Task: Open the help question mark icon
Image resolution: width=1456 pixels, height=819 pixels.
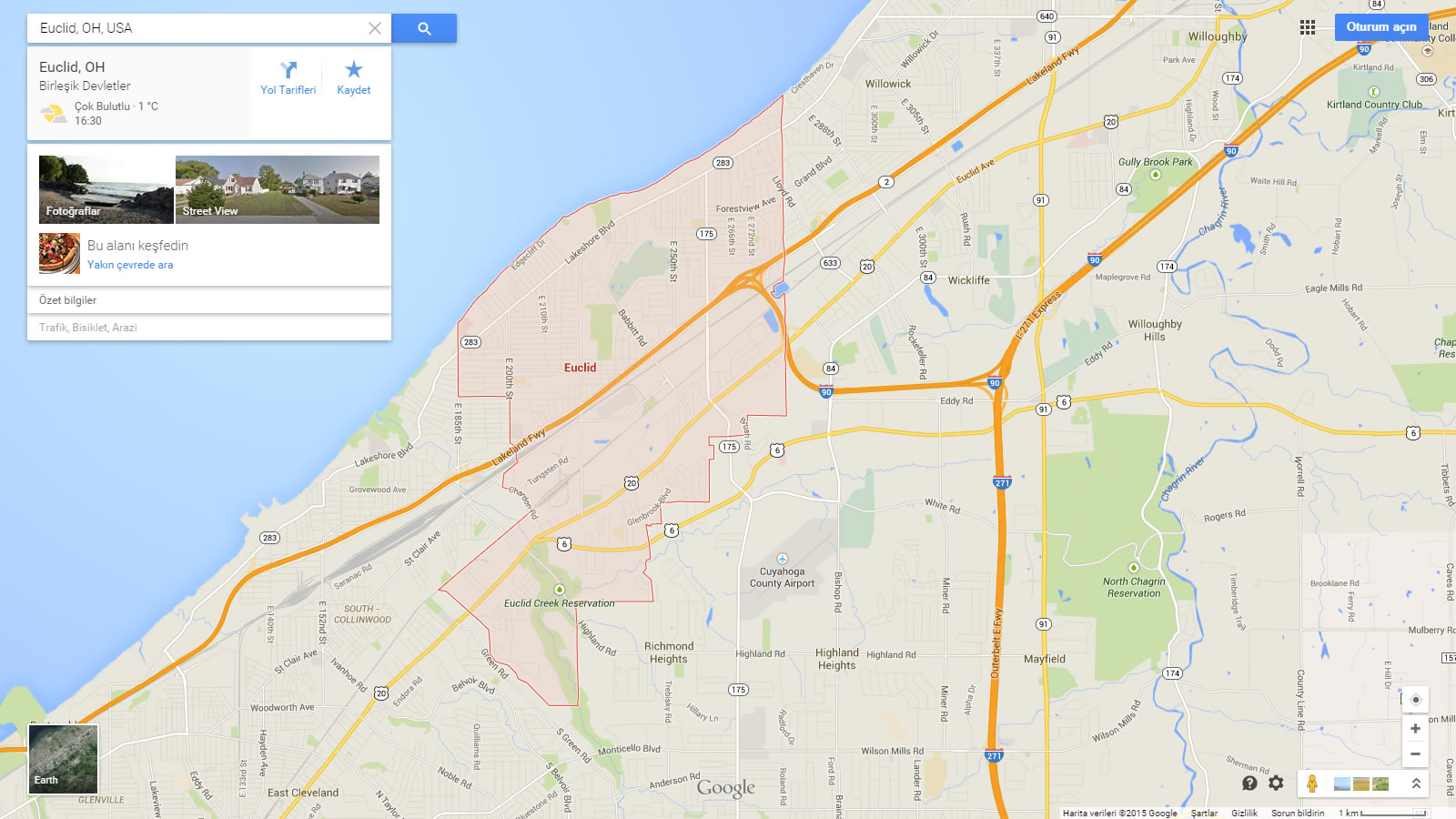Action: pos(1249,783)
